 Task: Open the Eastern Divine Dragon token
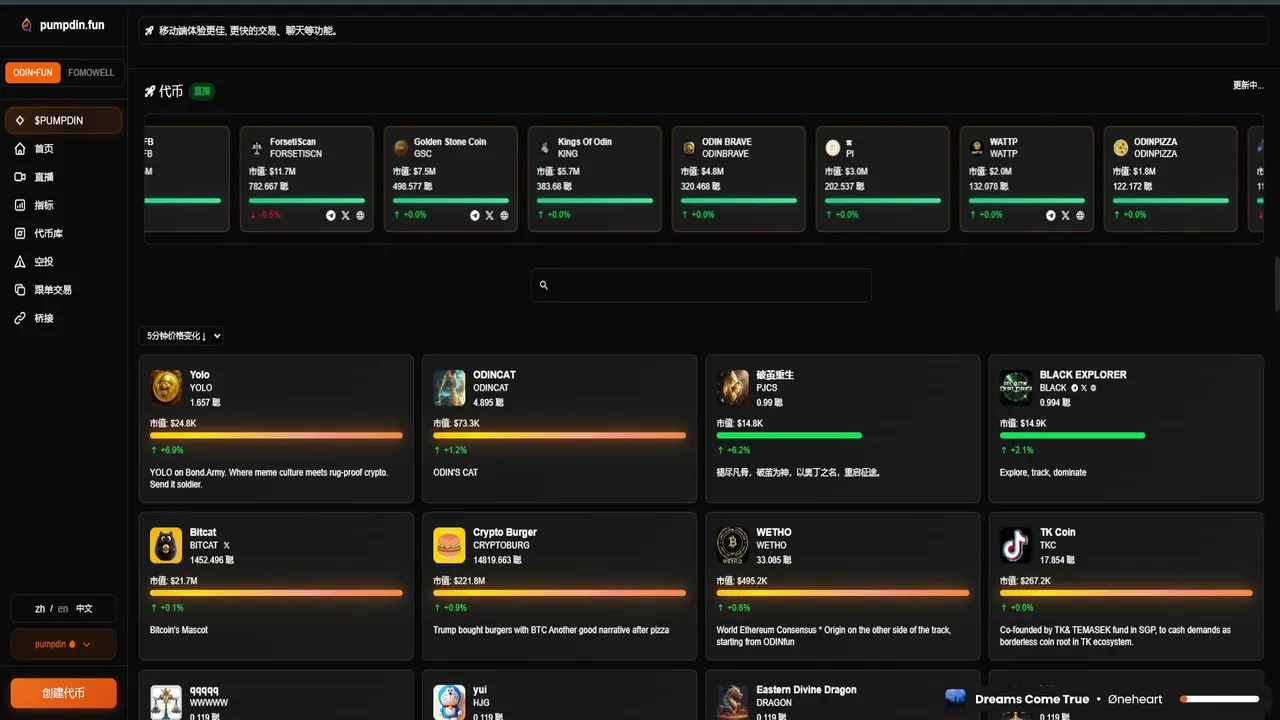click(806, 690)
